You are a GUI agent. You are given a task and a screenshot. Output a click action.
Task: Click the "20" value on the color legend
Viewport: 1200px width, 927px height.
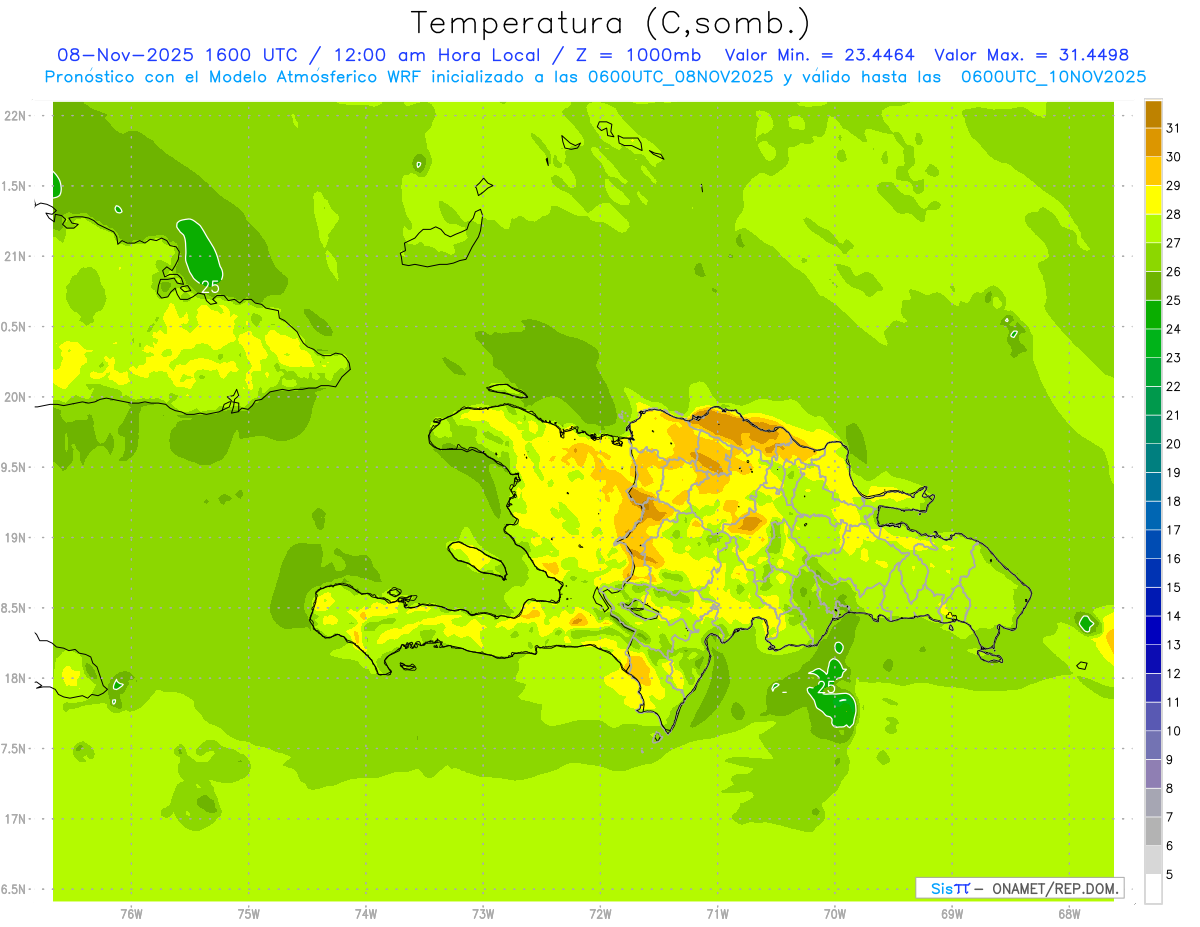1173,443
